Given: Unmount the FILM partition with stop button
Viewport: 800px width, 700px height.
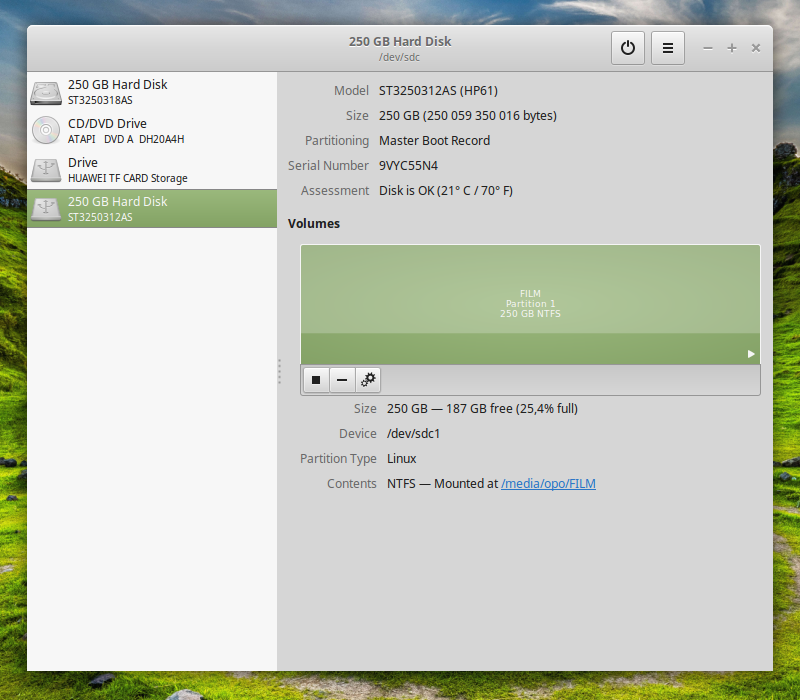Looking at the screenshot, I should tap(316, 380).
